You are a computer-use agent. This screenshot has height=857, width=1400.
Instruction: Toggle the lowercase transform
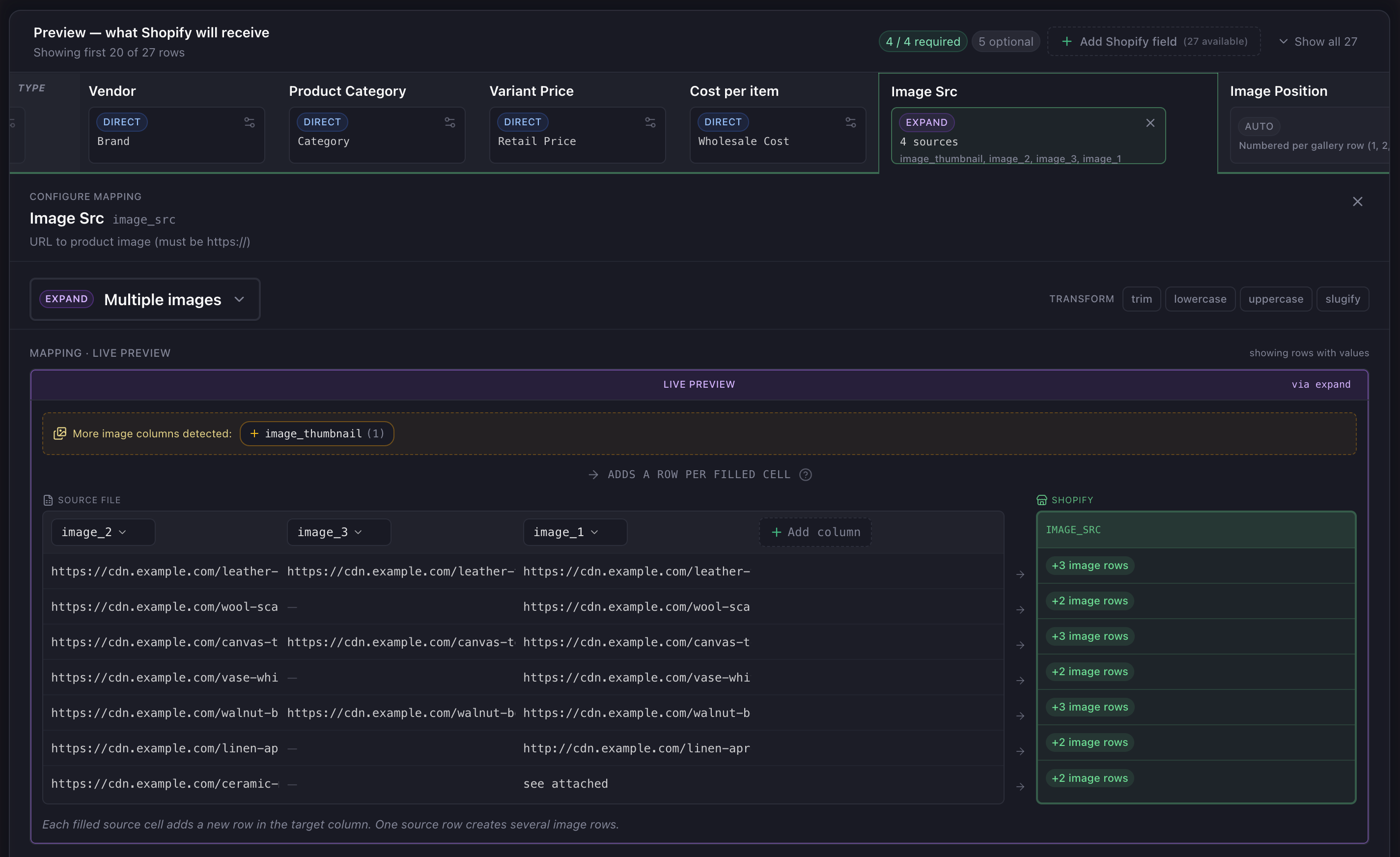tap(1200, 299)
